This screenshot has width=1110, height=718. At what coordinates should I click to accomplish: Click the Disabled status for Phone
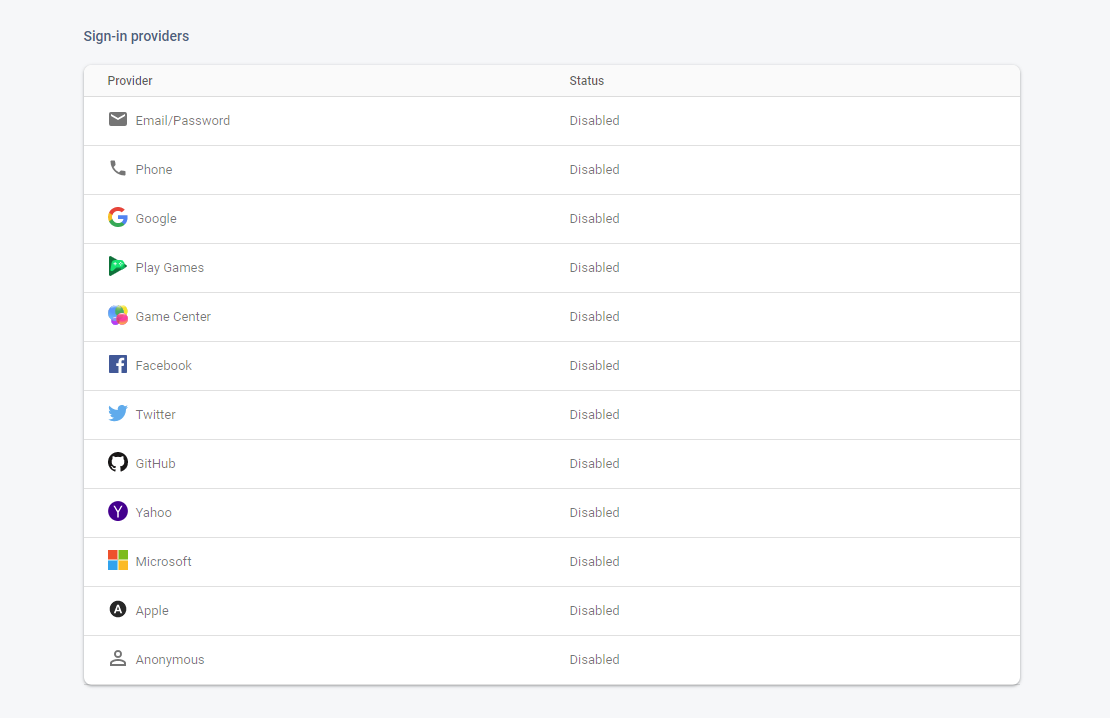594,170
